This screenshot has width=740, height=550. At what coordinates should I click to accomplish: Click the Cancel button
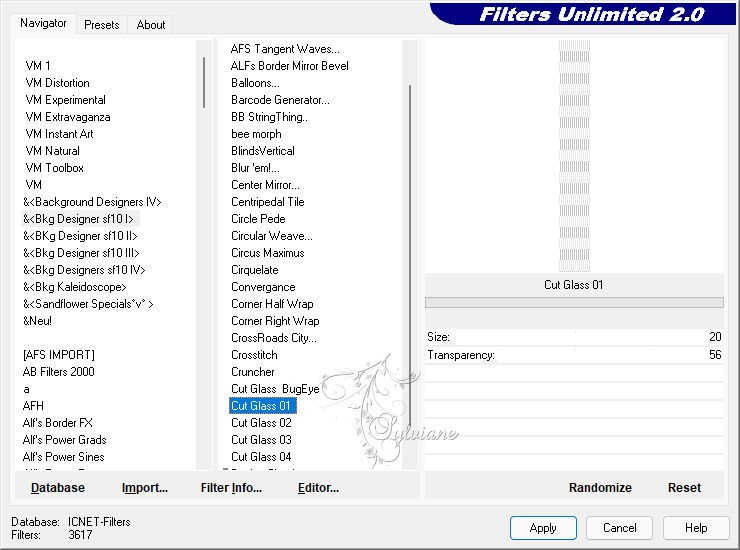619,528
